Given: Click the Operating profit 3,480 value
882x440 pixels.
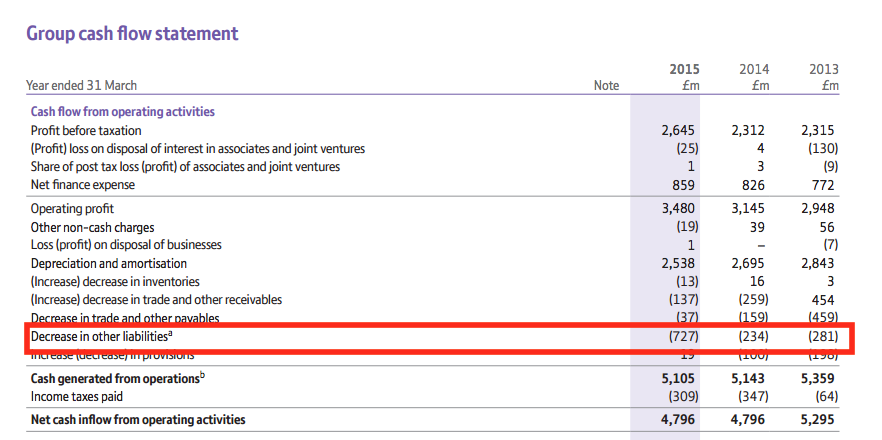Looking at the screenshot, I should pyautogui.click(x=679, y=209).
